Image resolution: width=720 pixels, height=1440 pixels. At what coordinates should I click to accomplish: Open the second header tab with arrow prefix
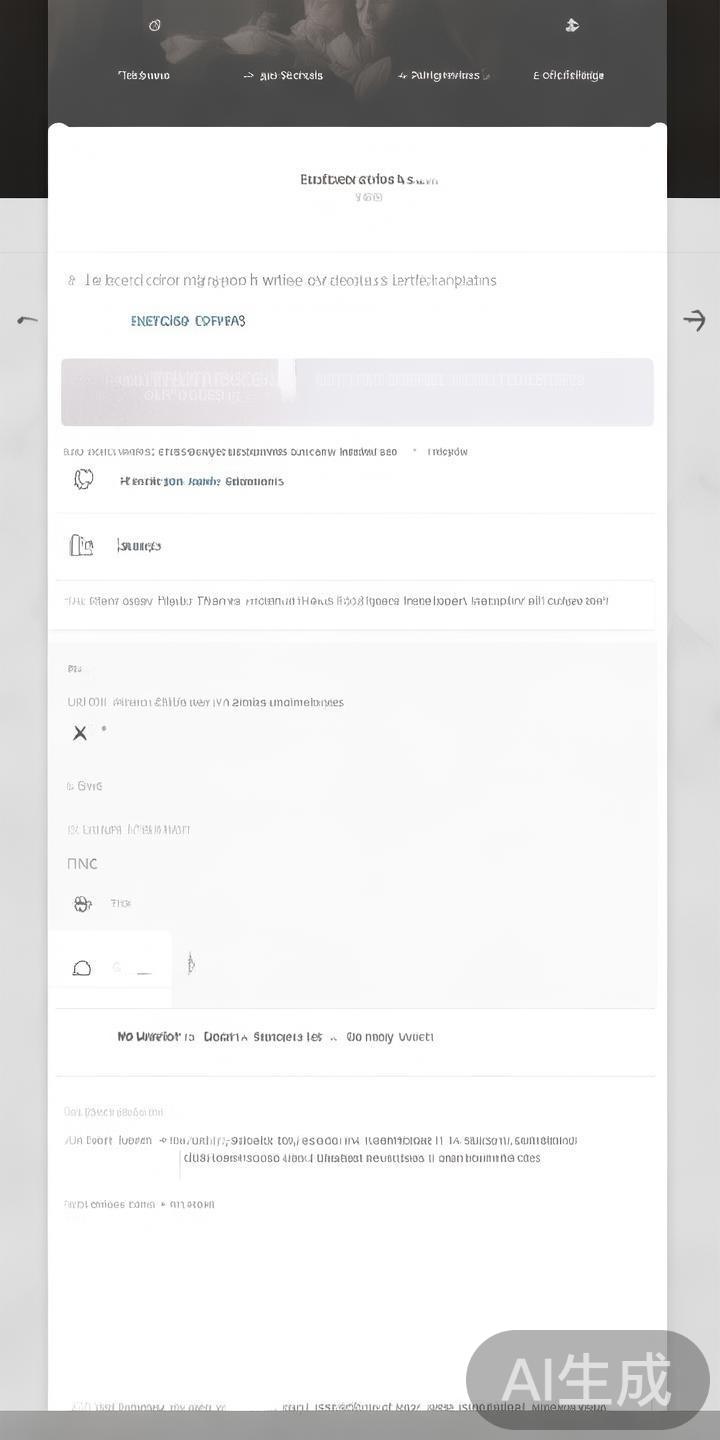[283, 75]
